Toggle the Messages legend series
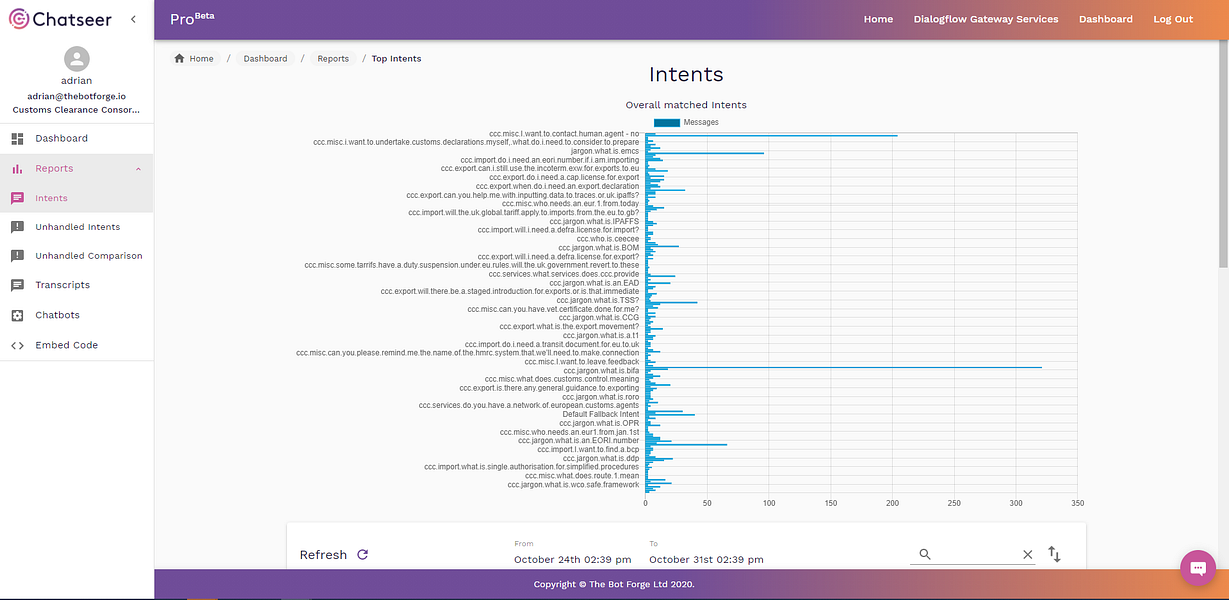 point(686,122)
